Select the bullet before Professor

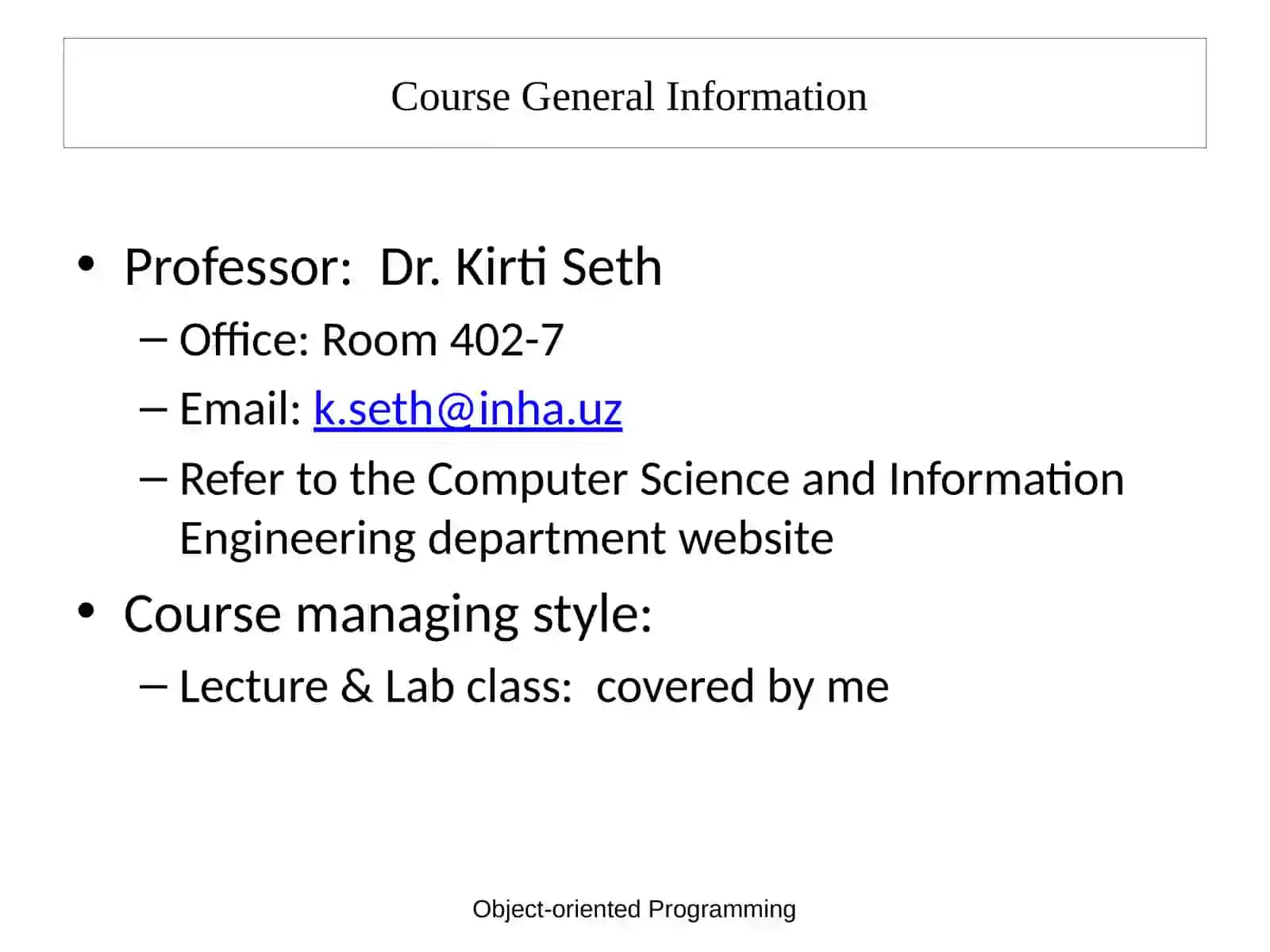click(87, 263)
